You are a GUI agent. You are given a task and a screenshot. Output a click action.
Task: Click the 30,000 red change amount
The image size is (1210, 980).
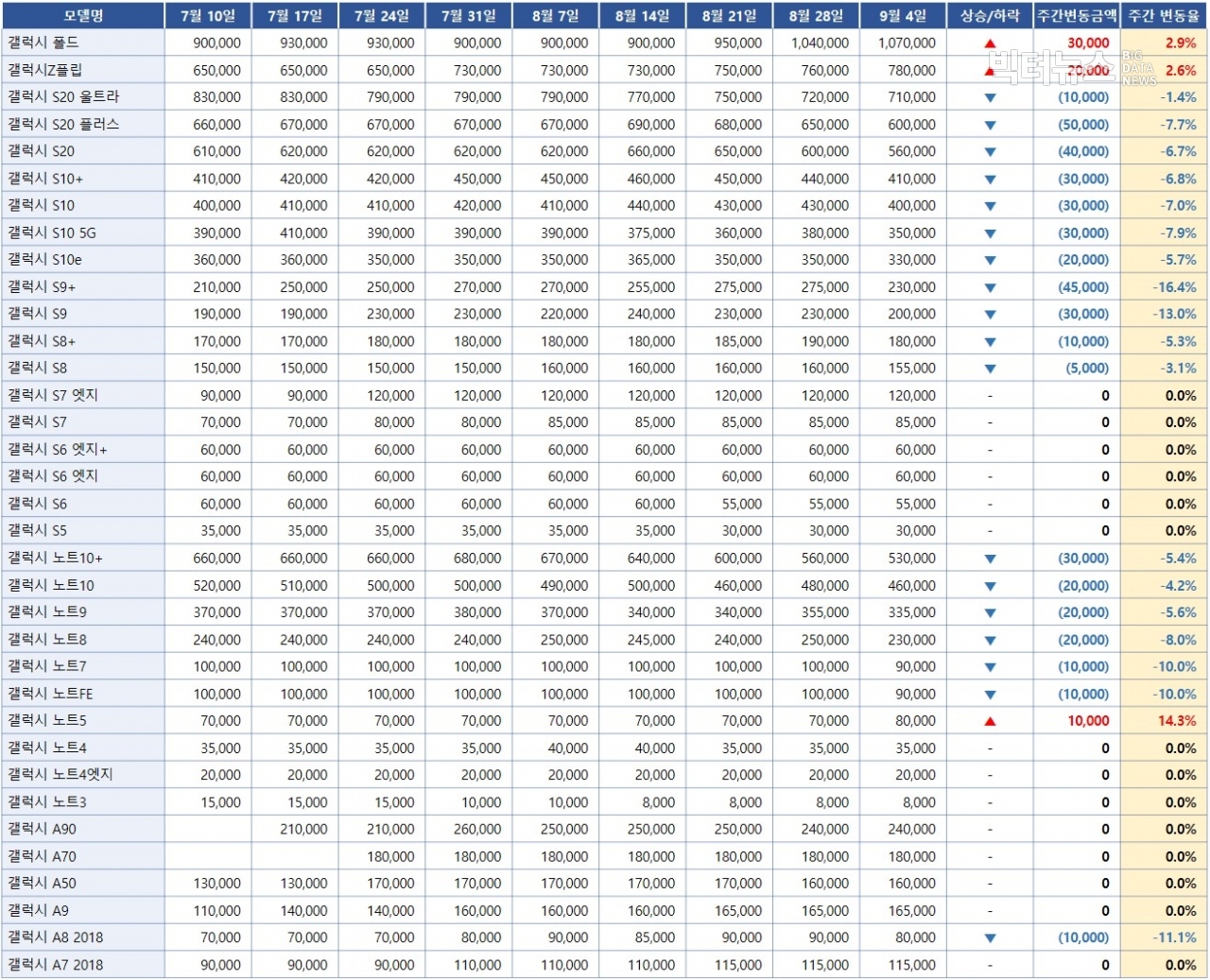(1088, 43)
